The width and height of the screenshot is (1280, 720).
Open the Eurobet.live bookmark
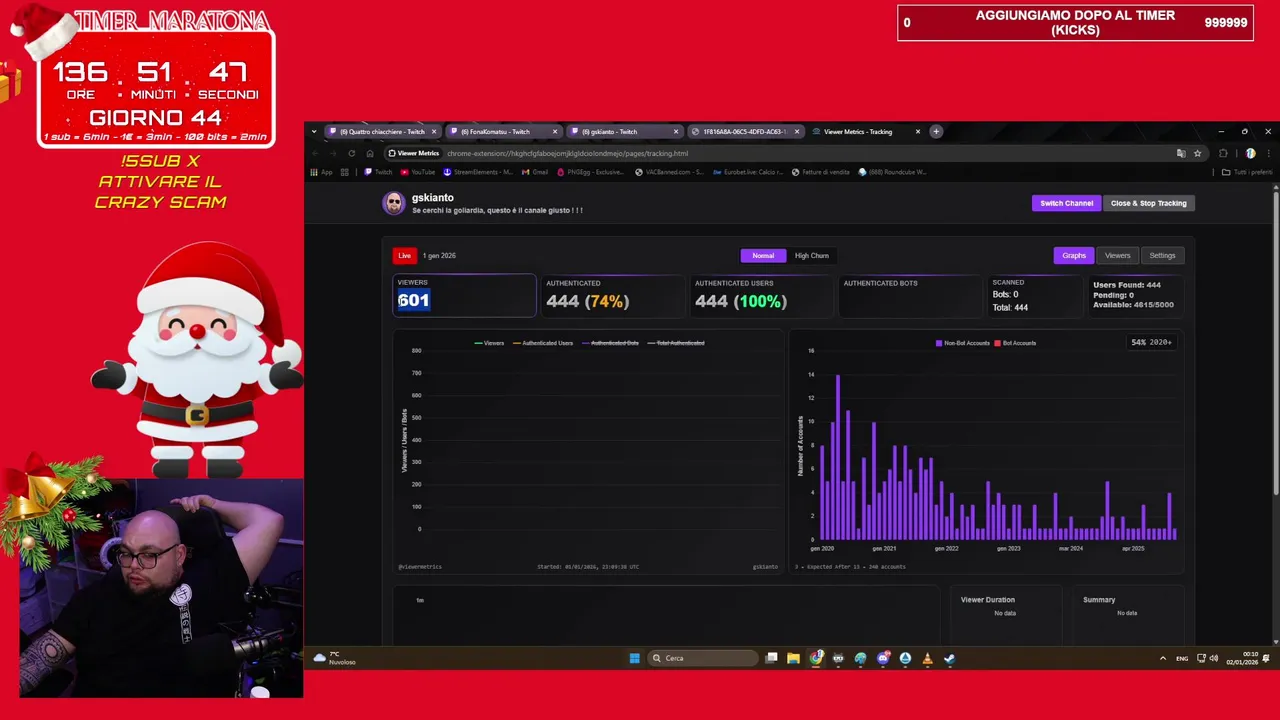tap(748, 172)
